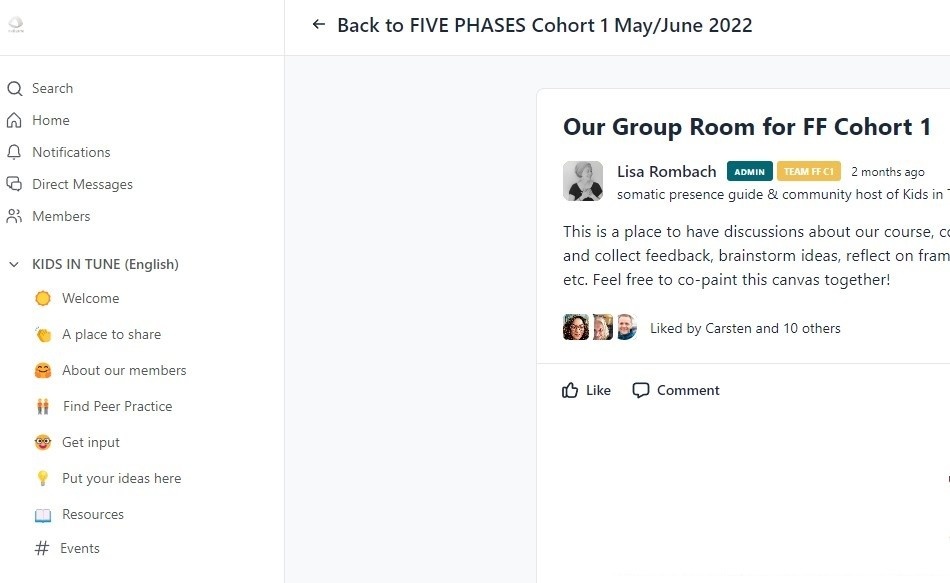Screen dimensions: 950x583
Task: Go to A place to share
Action: click(111, 334)
